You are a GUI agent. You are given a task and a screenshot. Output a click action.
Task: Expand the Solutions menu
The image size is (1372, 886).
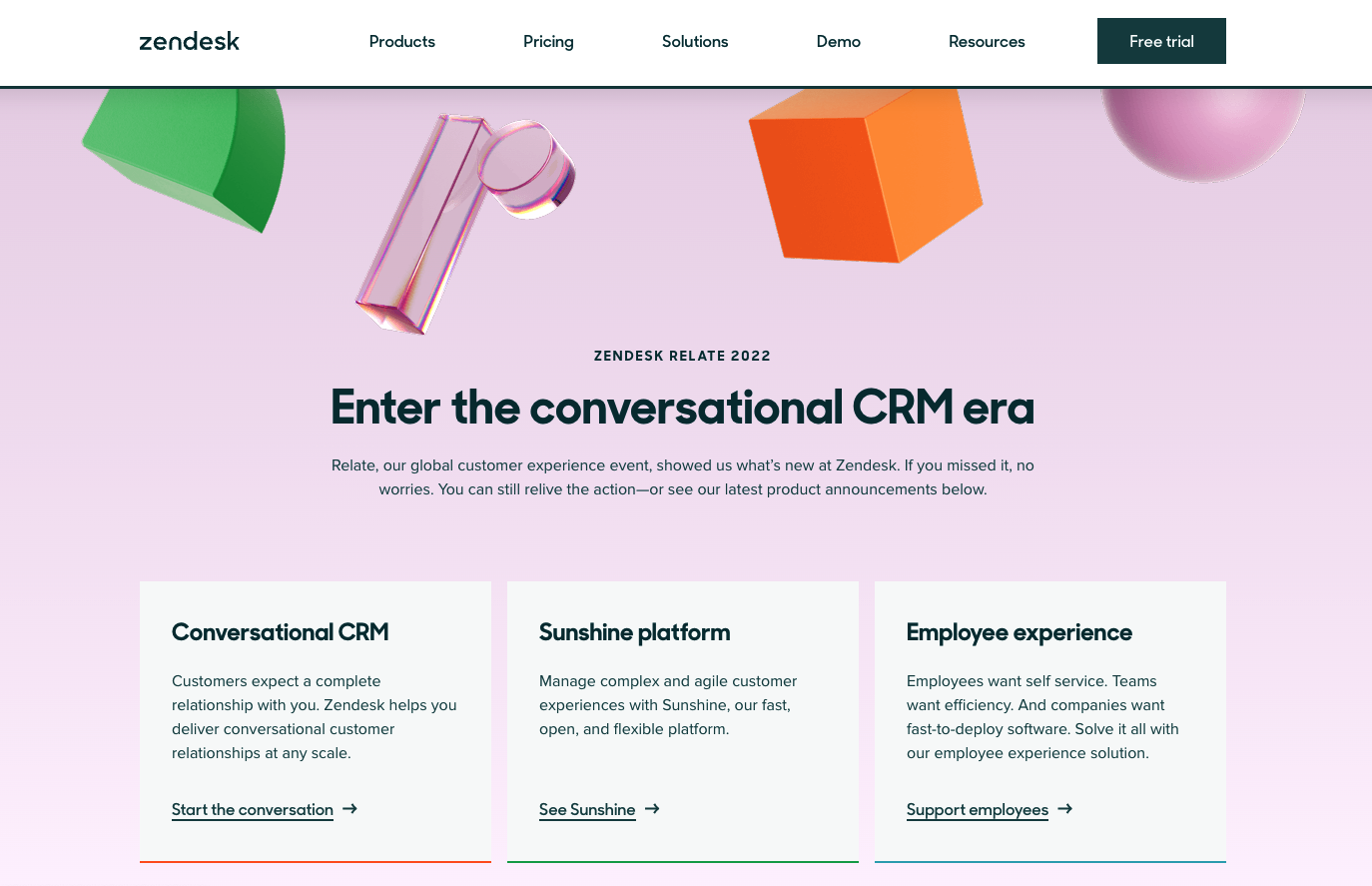click(695, 41)
